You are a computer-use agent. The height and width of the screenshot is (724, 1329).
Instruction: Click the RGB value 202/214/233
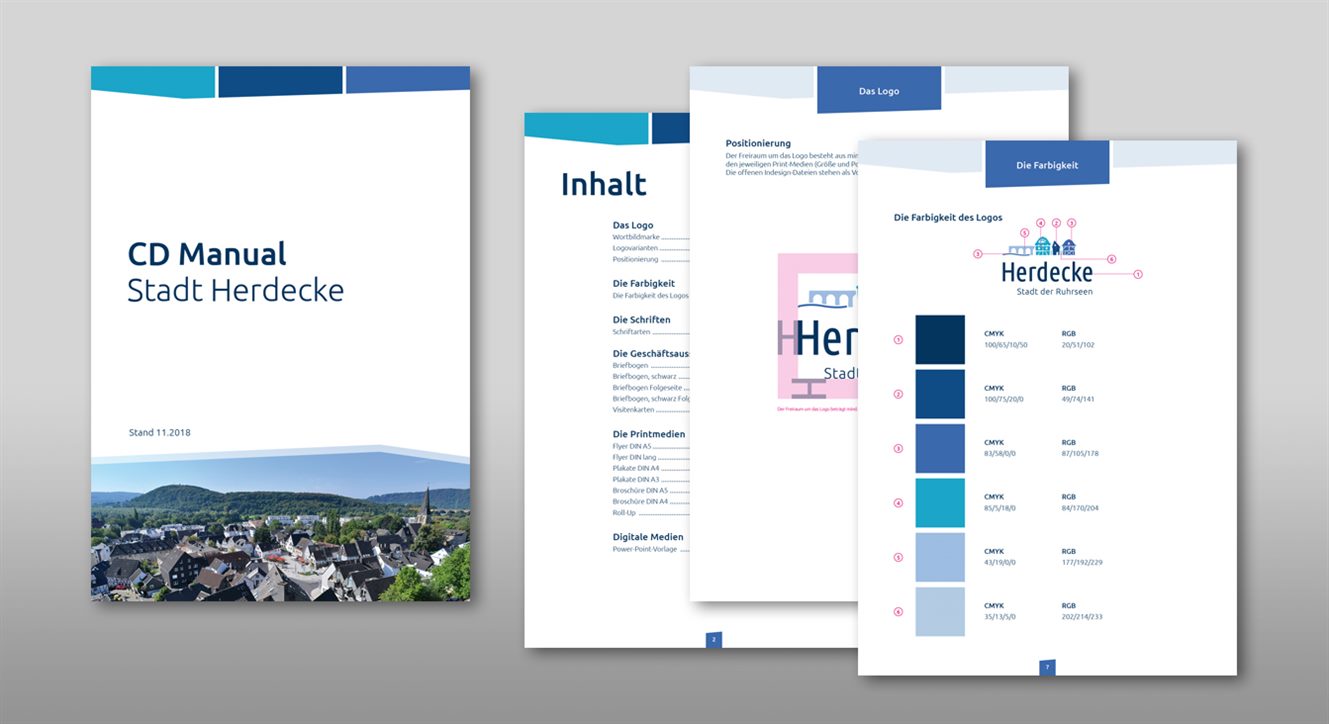[1082, 616]
